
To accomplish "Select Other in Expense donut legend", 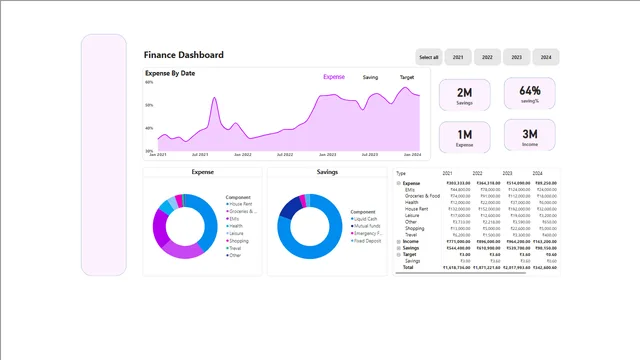I will (233, 256).
